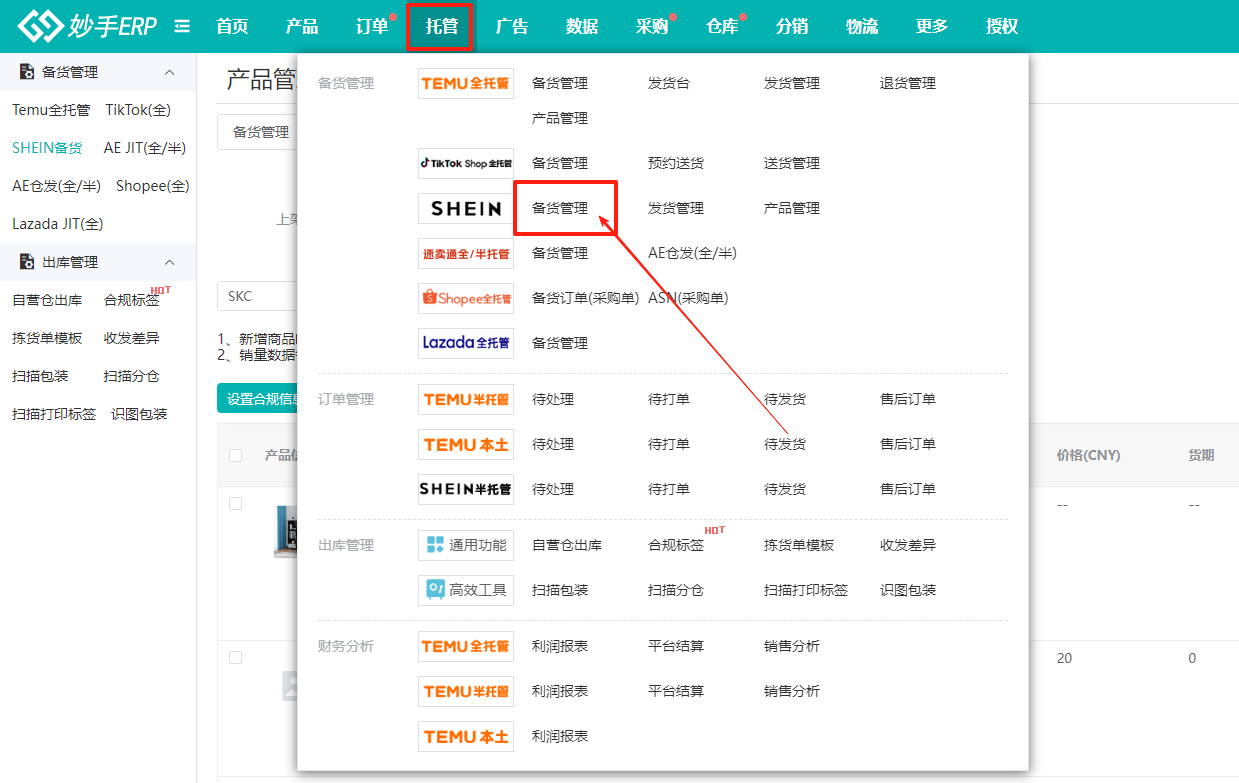
Task: Open the 产品 top menu
Action: point(302,26)
